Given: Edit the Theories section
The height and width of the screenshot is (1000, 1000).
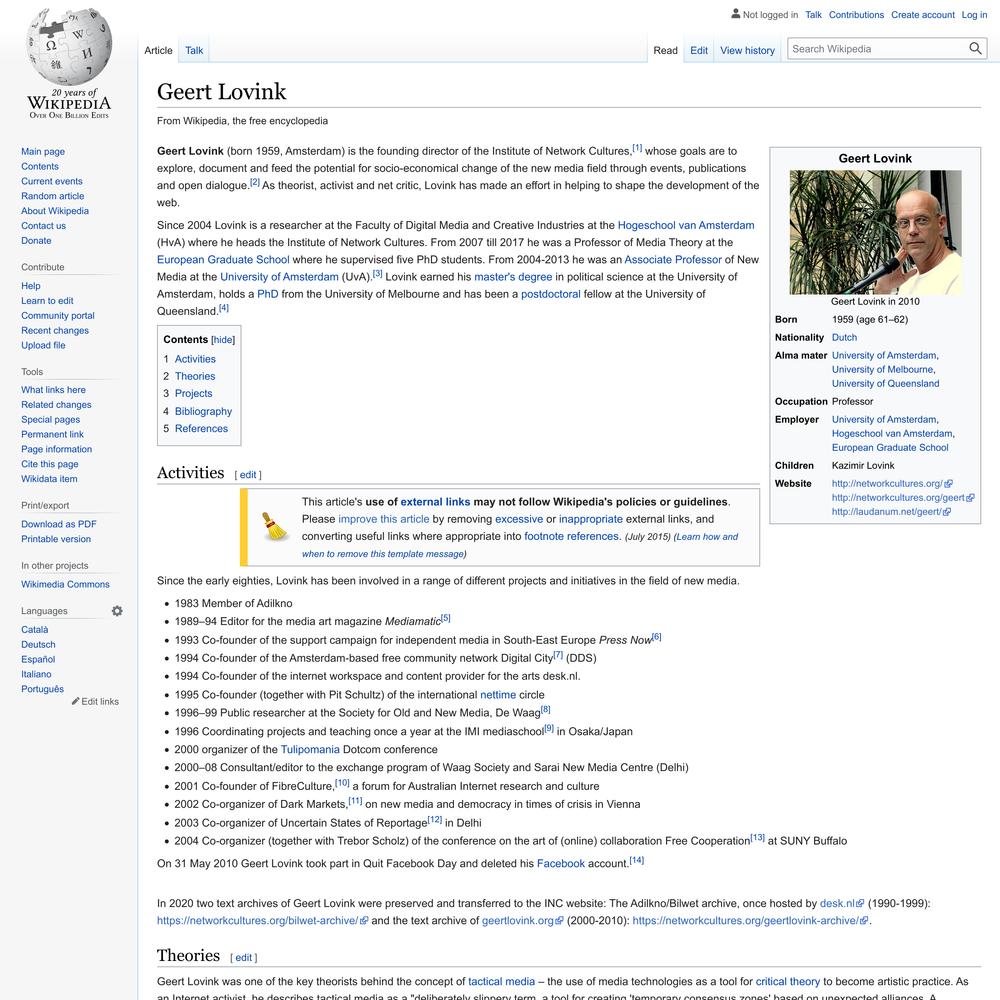Looking at the screenshot, I should 244,958.
